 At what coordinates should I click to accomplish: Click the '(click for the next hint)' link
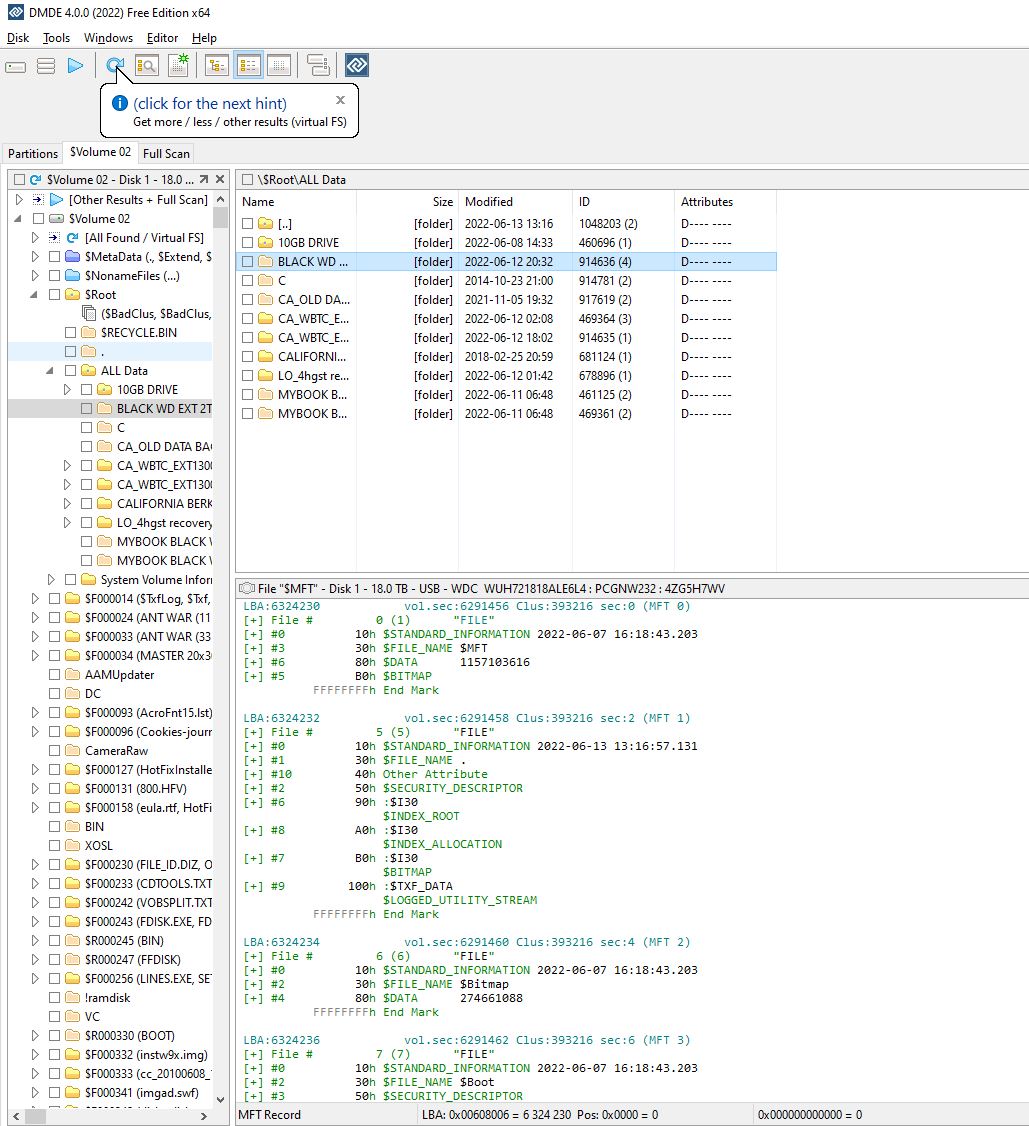tap(210, 103)
